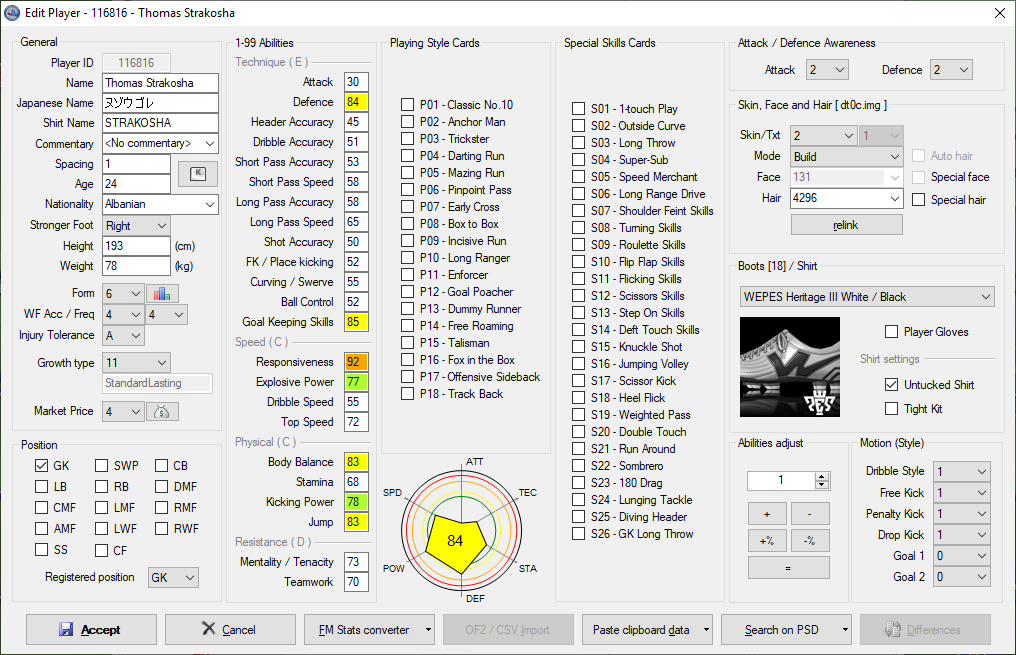Click the -% abilities button
This screenshot has width=1016, height=655.
[x=810, y=540]
